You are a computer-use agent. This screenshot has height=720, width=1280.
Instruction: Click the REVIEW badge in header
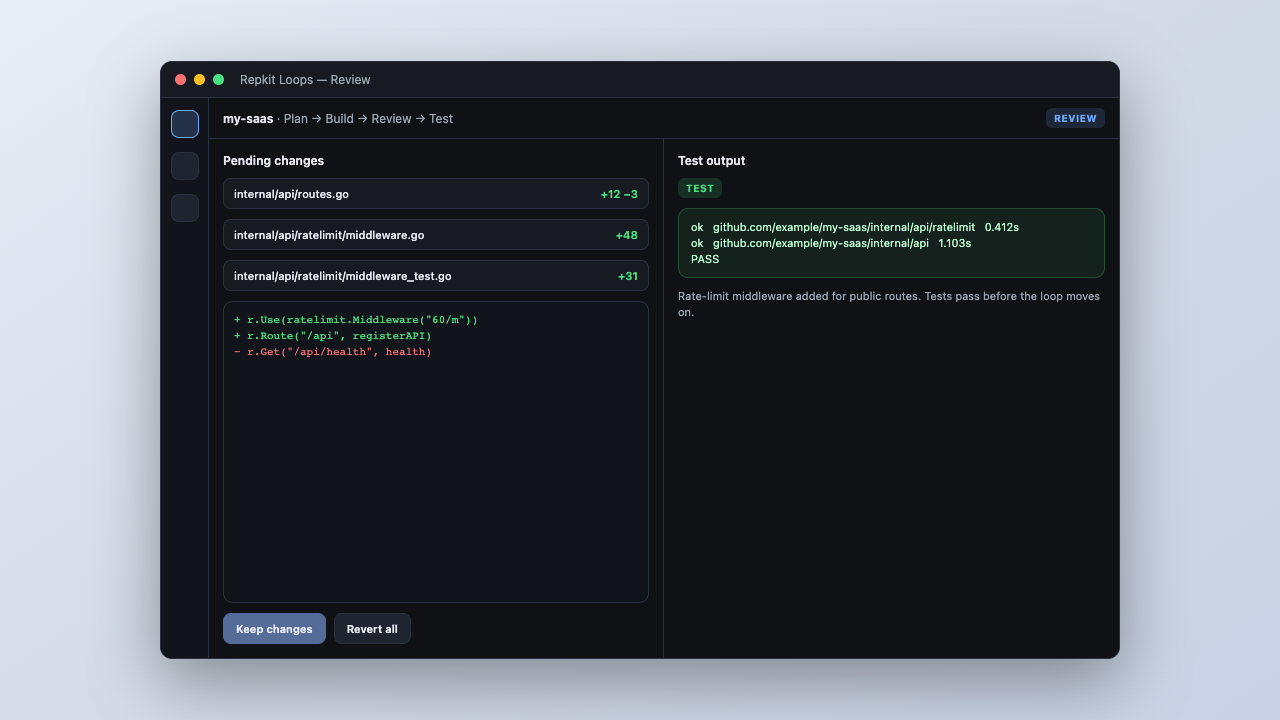(x=1075, y=118)
